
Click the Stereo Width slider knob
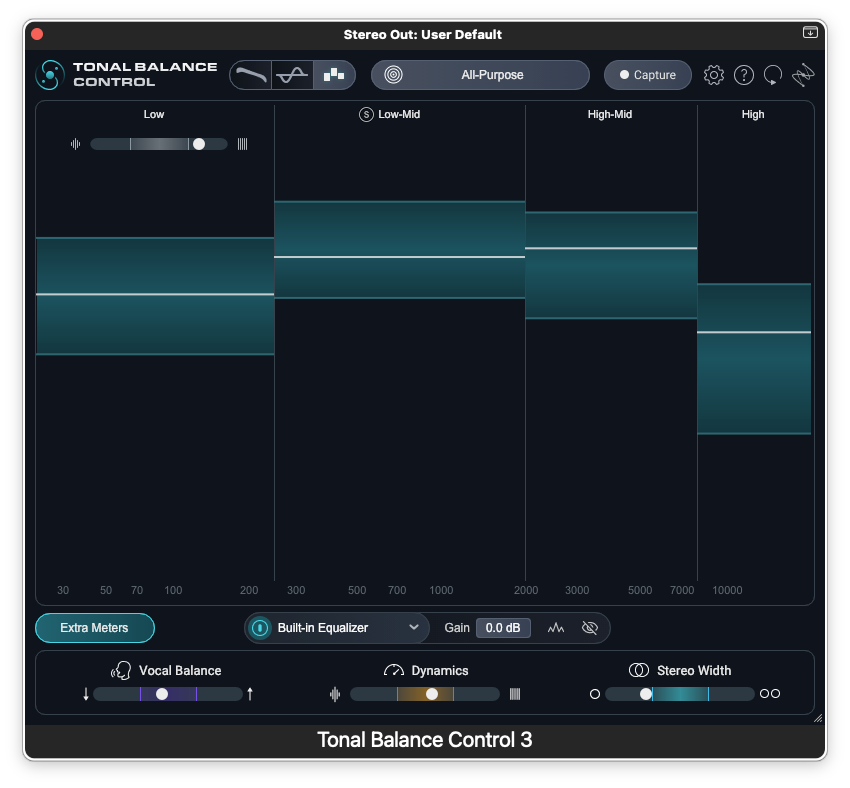(x=645, y=694)
